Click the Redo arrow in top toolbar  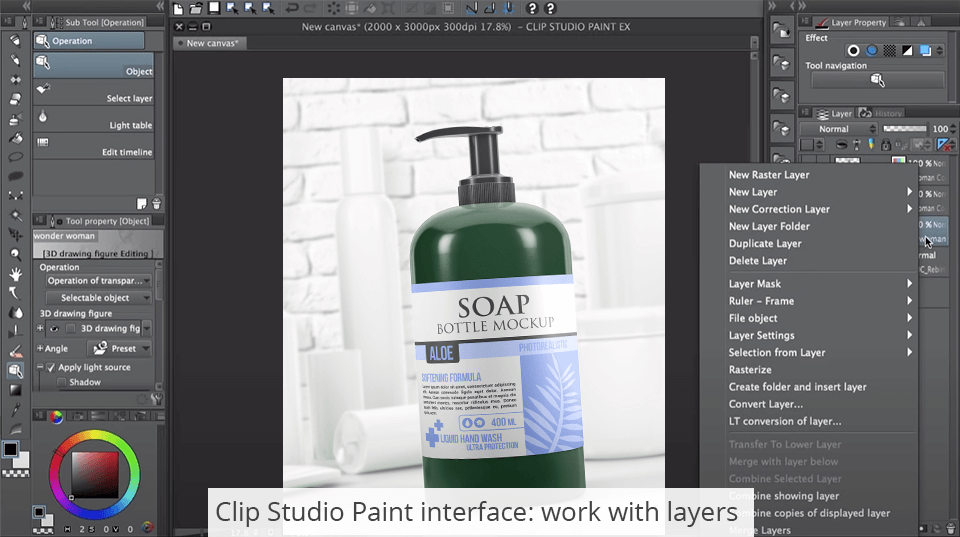click(310, 9)
